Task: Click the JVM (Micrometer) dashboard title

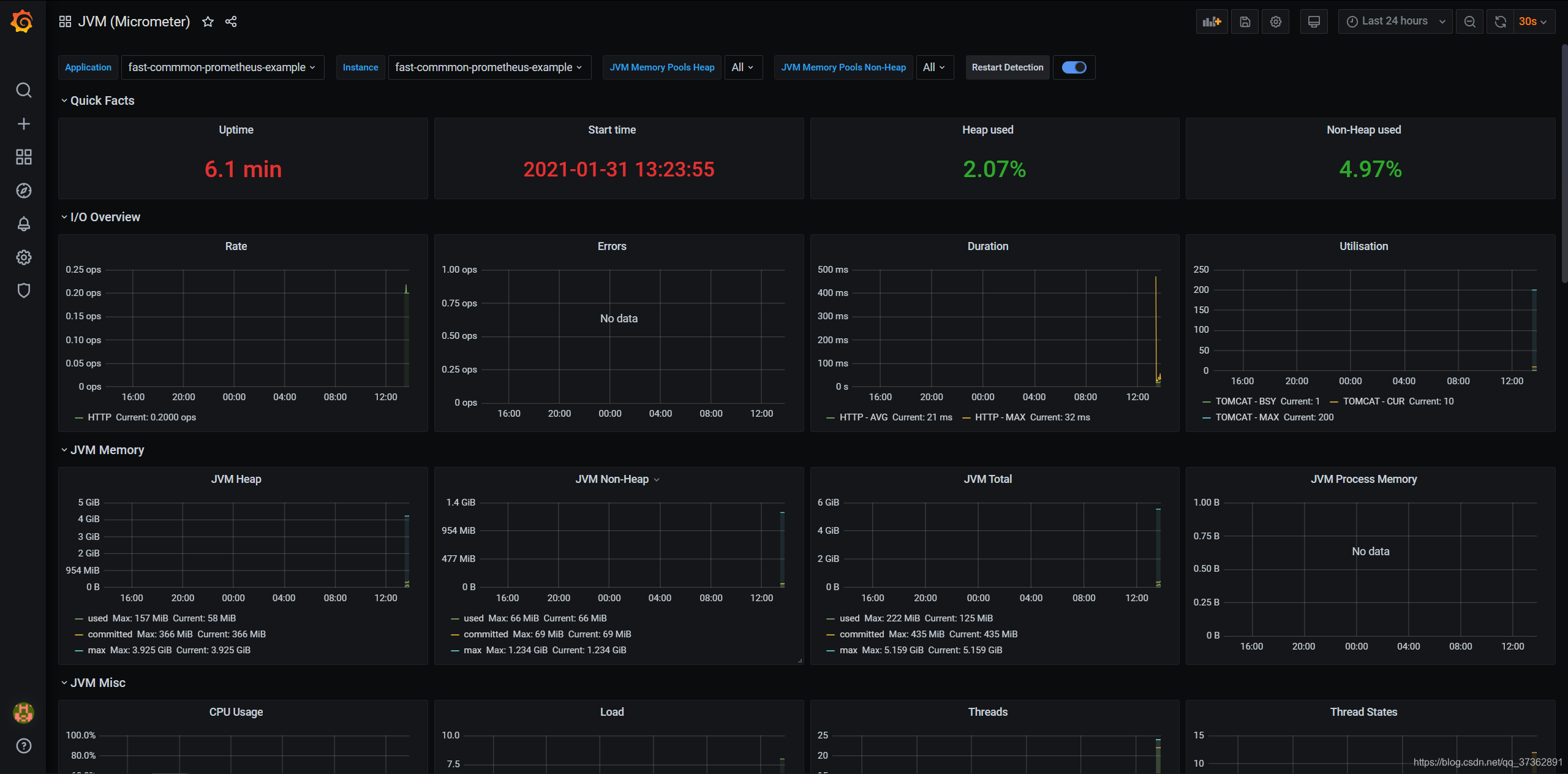Action: [x=134, y=21]
